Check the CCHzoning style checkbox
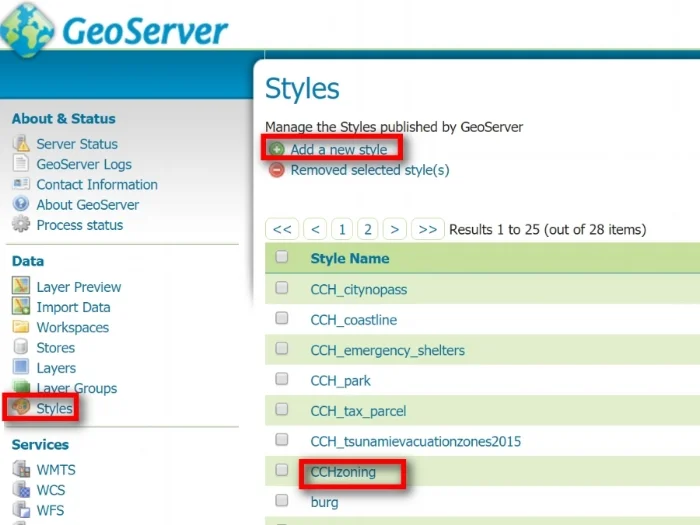This screenshot has height=525, width=700. (282, 470)
